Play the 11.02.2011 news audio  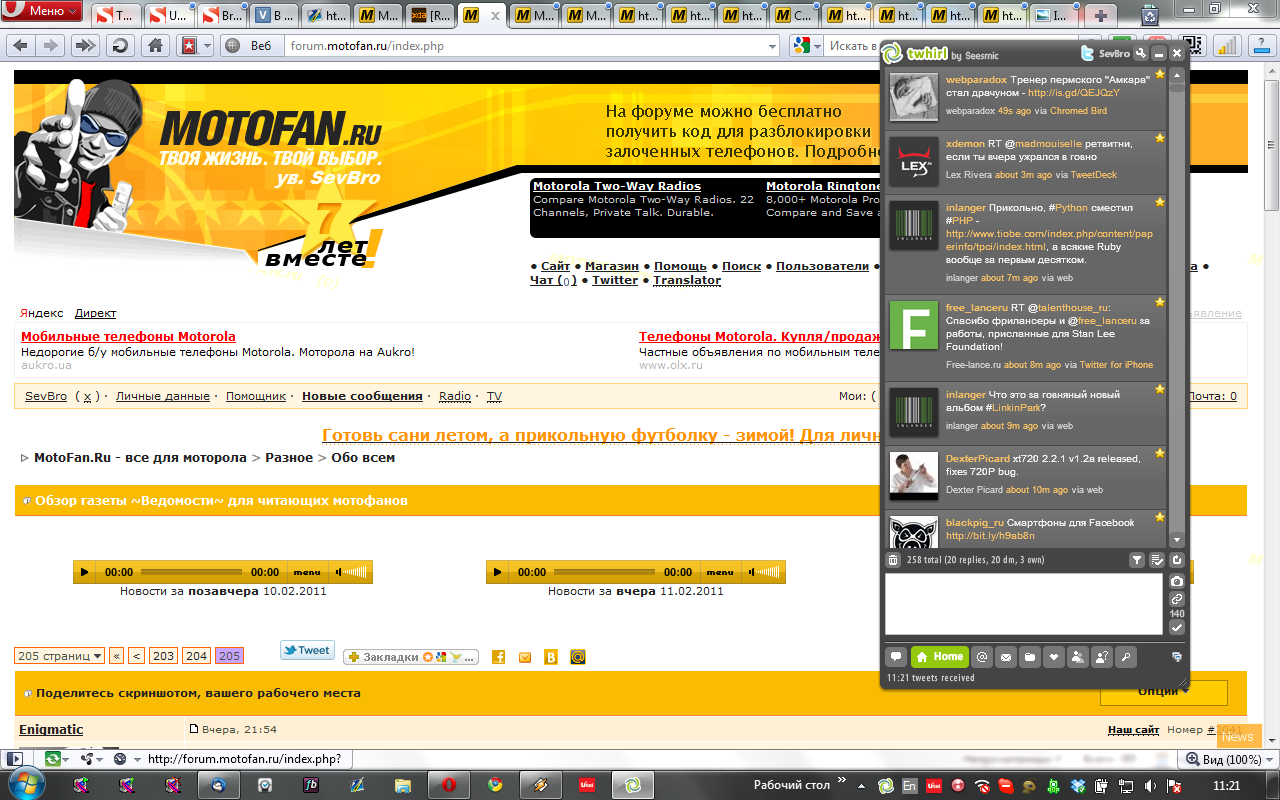tap(497, 572)
